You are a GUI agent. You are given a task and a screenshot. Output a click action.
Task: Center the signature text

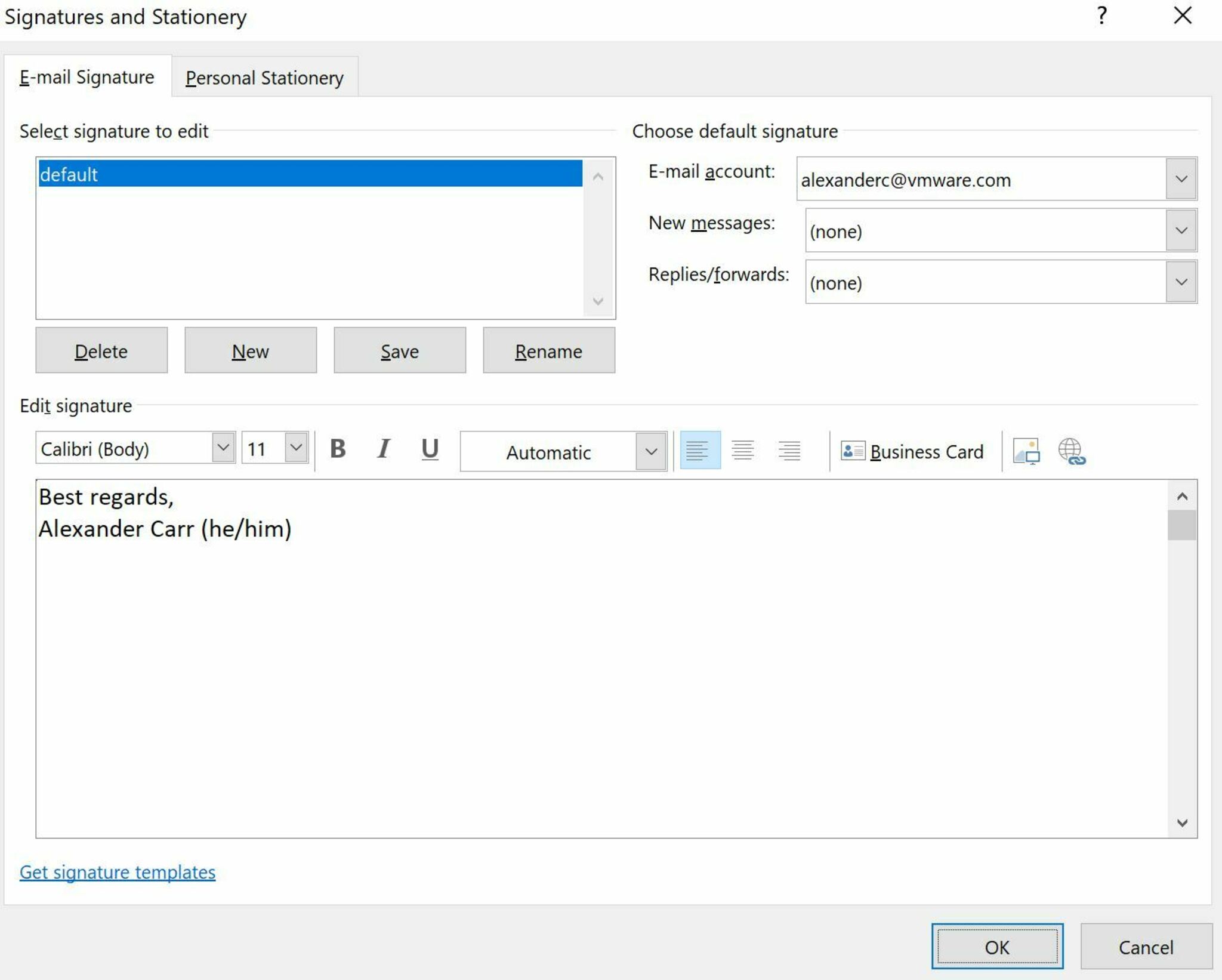pos(743,451)
